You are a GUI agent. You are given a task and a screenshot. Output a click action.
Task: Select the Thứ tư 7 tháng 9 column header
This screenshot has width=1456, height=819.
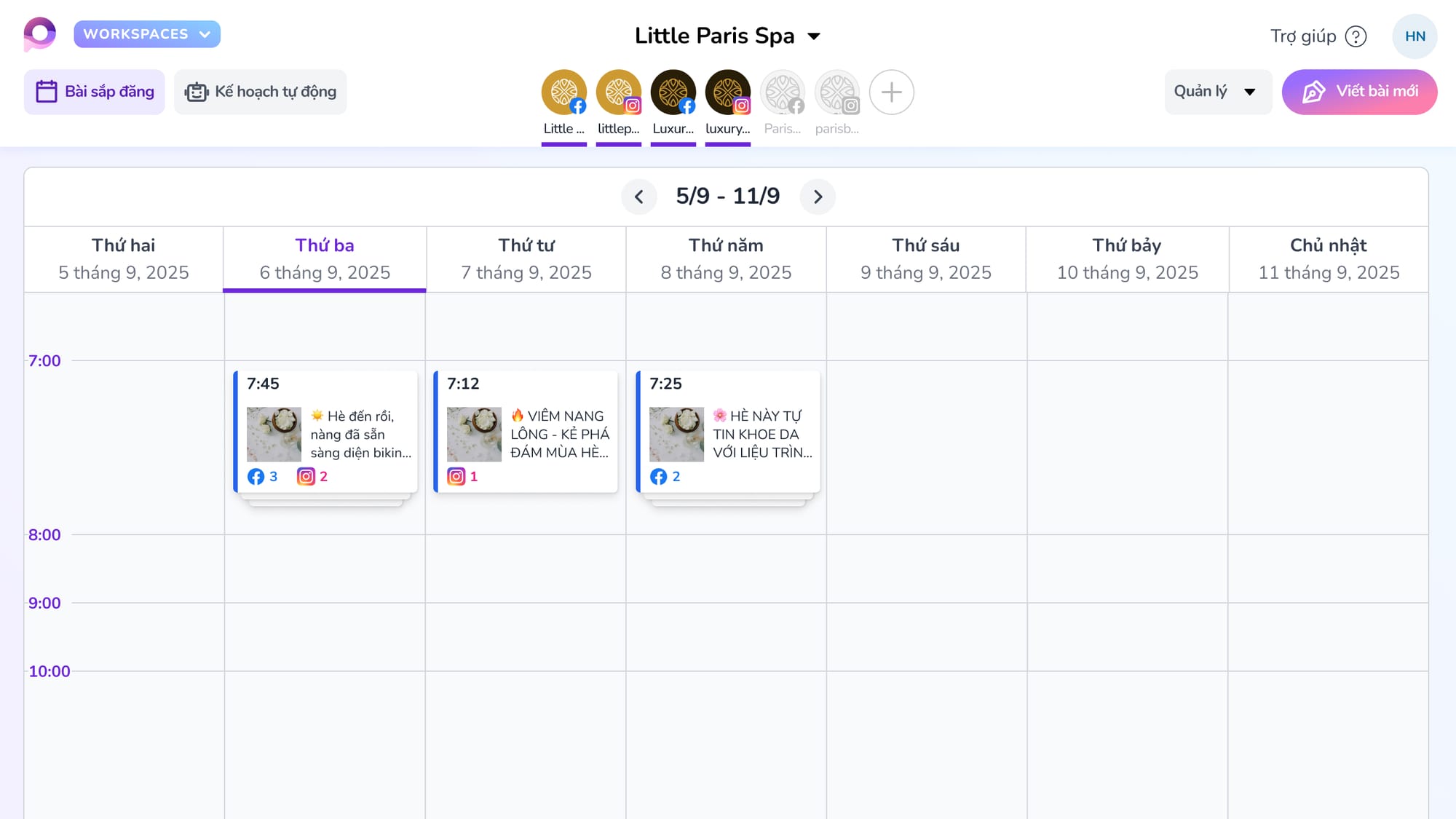[x=526, y=259]
